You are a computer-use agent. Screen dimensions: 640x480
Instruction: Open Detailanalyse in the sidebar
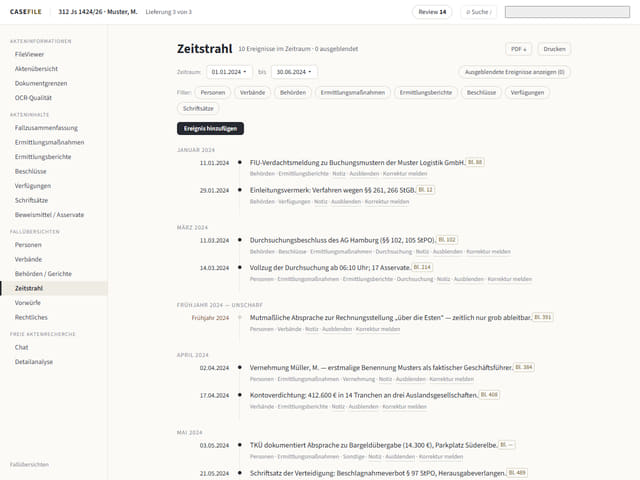tap(34, 362)
